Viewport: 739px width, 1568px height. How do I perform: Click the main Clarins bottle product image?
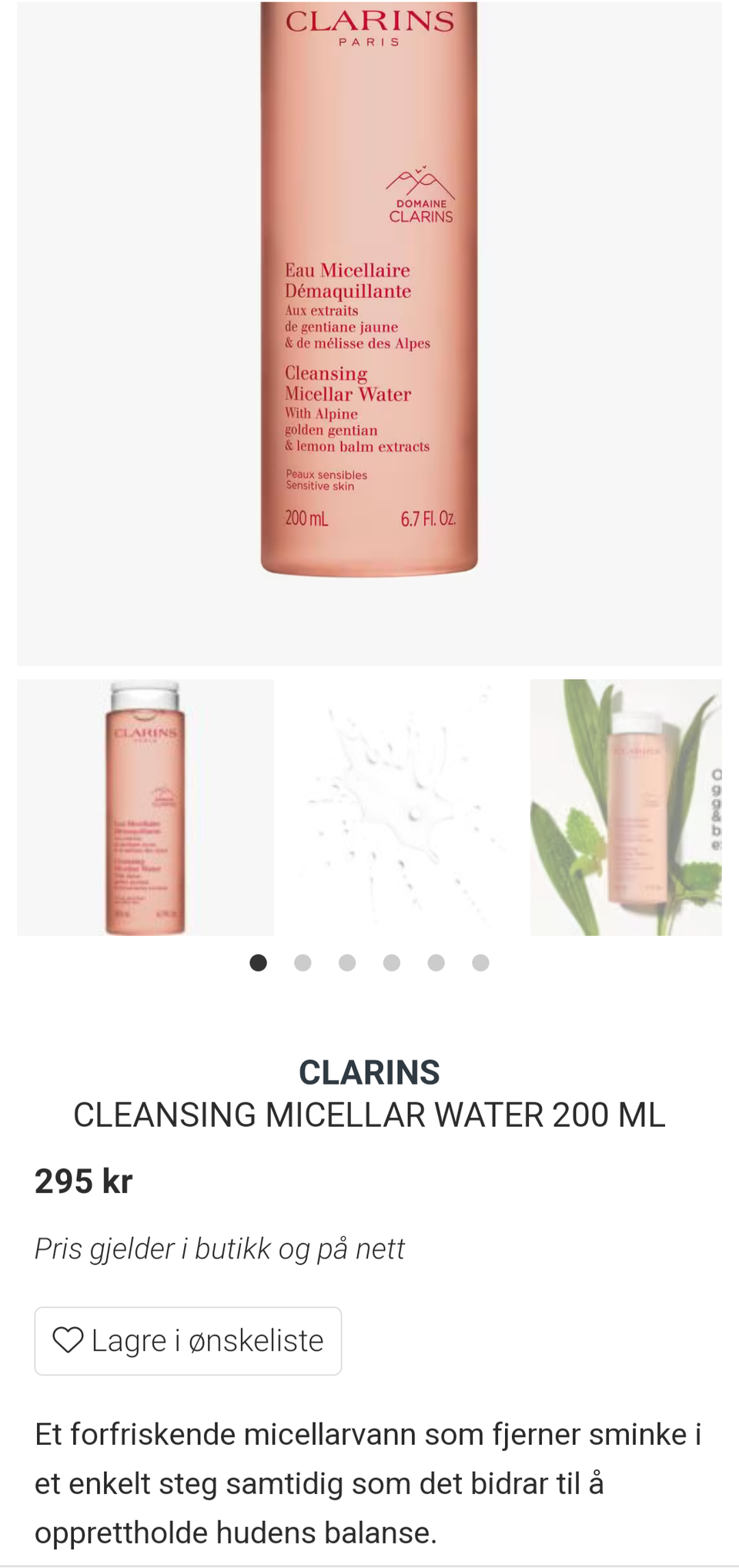369,333
